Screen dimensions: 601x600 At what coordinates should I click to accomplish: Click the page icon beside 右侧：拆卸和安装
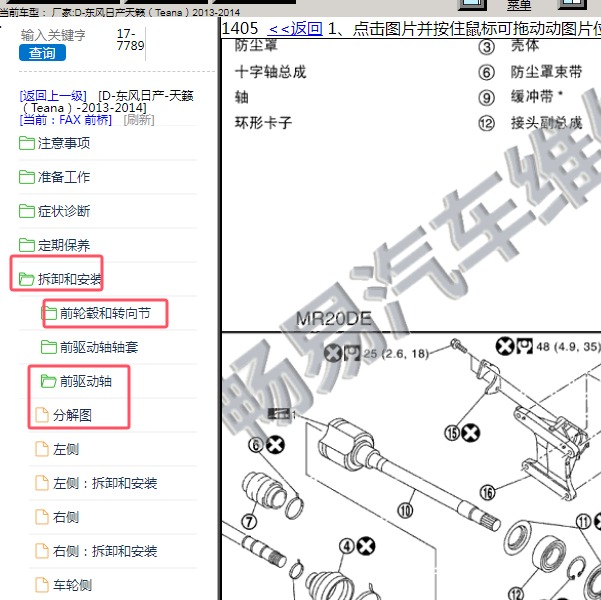(42, 551)
